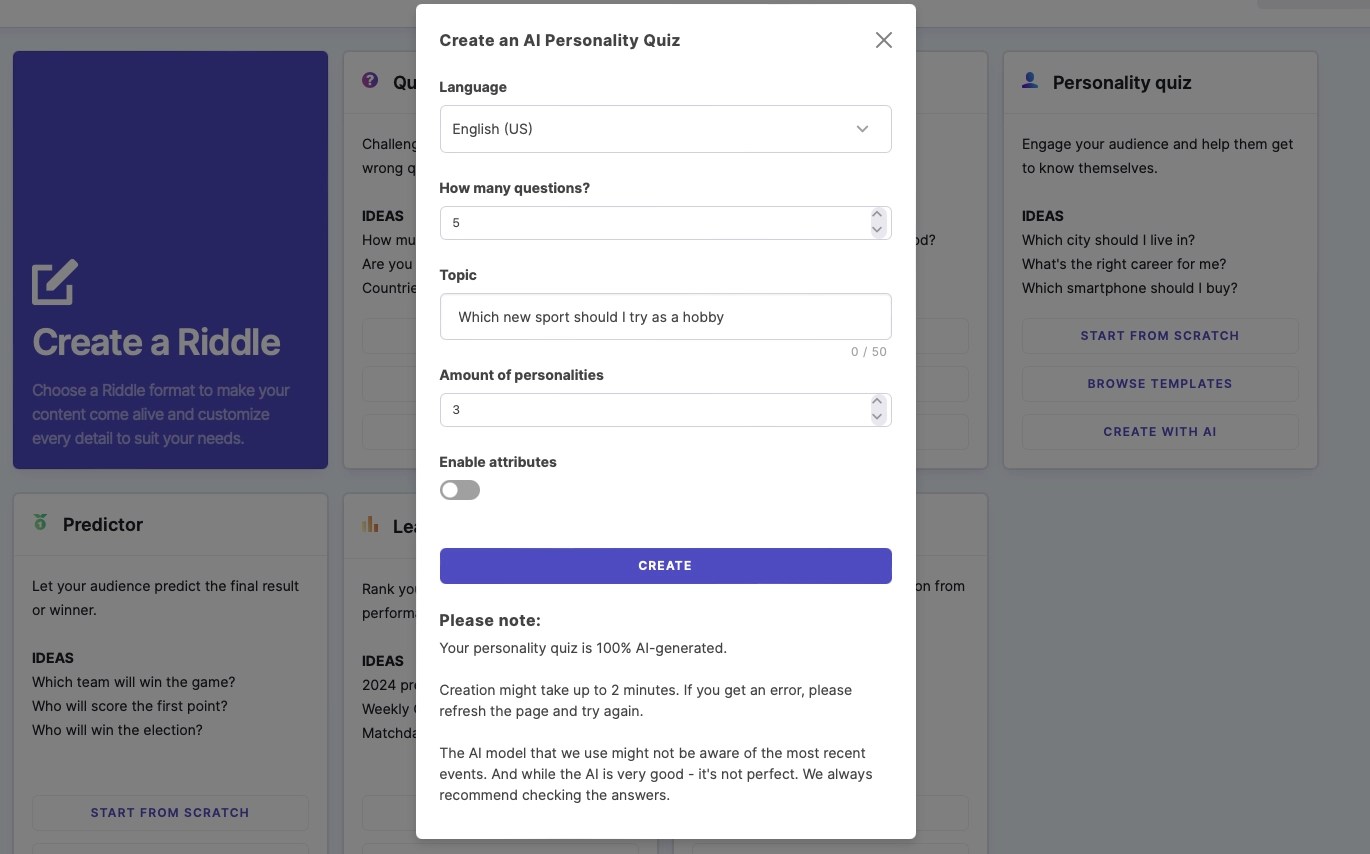Choose START FROM SCRATCH under Predictor
Screen dimensions: 1370x854
click(170, 812)
